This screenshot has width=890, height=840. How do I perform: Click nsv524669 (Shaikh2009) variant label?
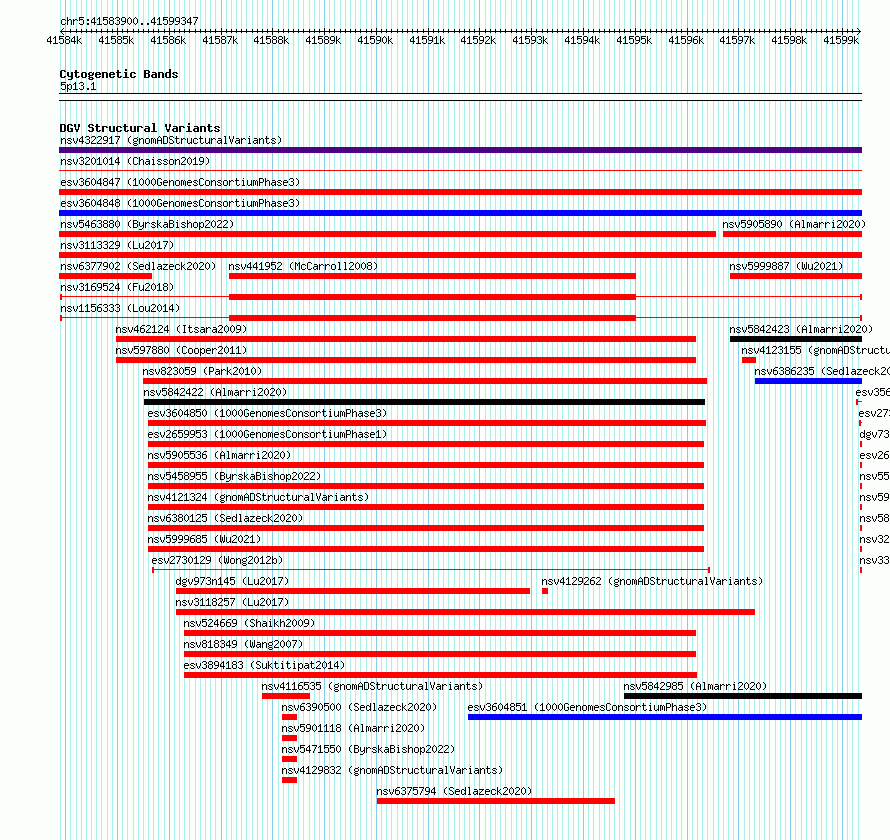[x=249, y=623]
